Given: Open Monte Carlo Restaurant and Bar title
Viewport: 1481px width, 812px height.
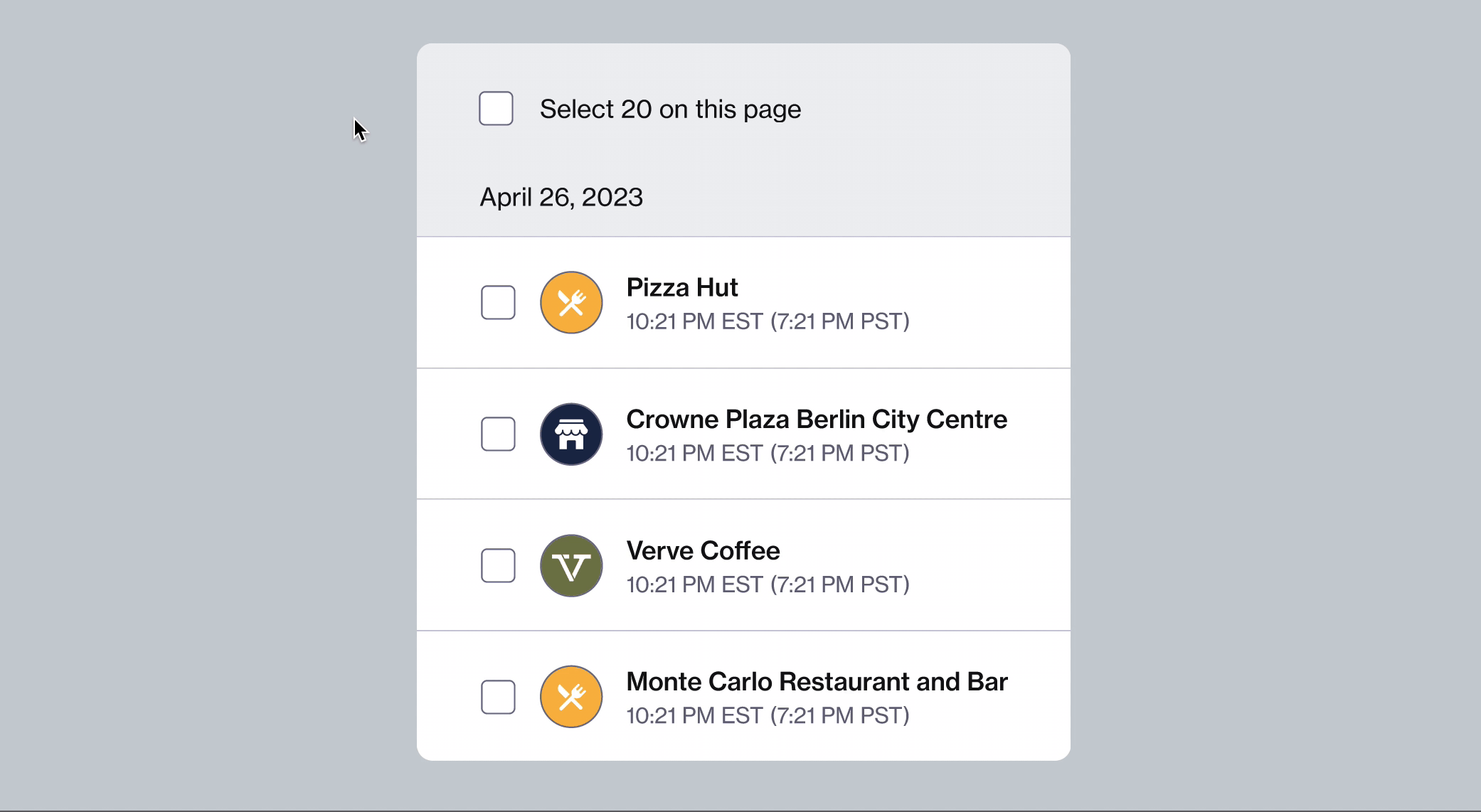Looking at the screenshot, I should coord(817,681).
